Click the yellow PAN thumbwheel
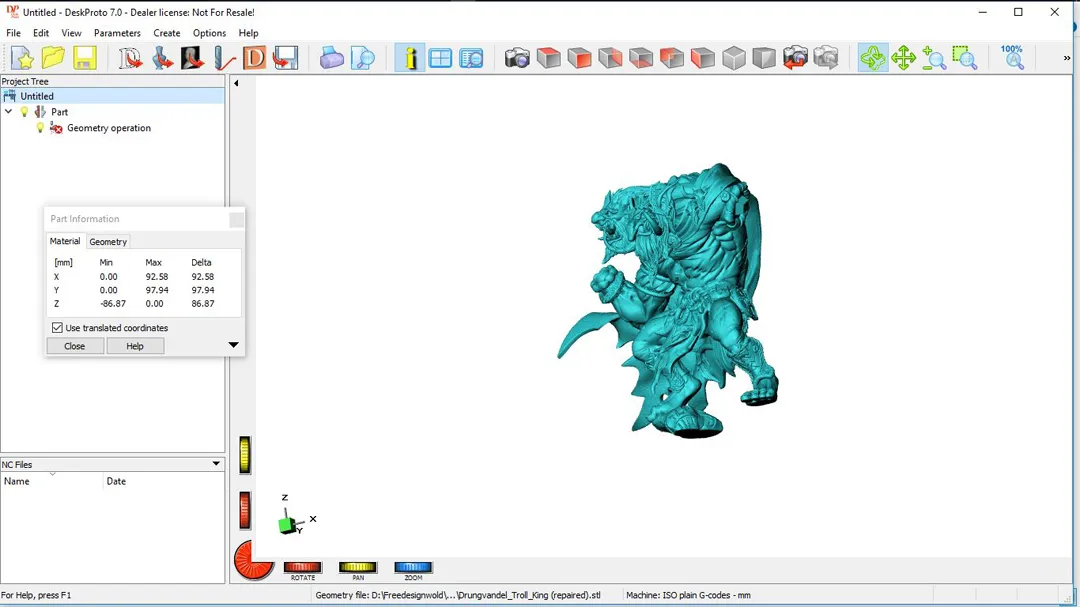 coord(357,567)
